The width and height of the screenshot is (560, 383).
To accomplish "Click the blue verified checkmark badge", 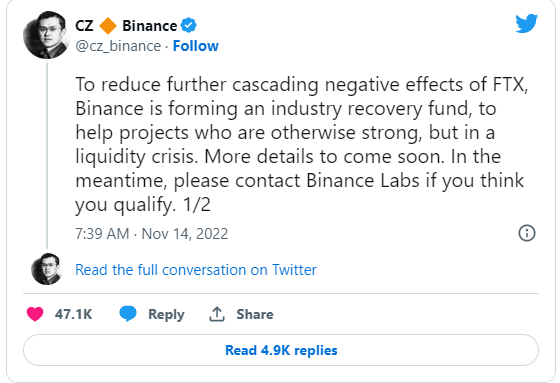I will [188, 25].
